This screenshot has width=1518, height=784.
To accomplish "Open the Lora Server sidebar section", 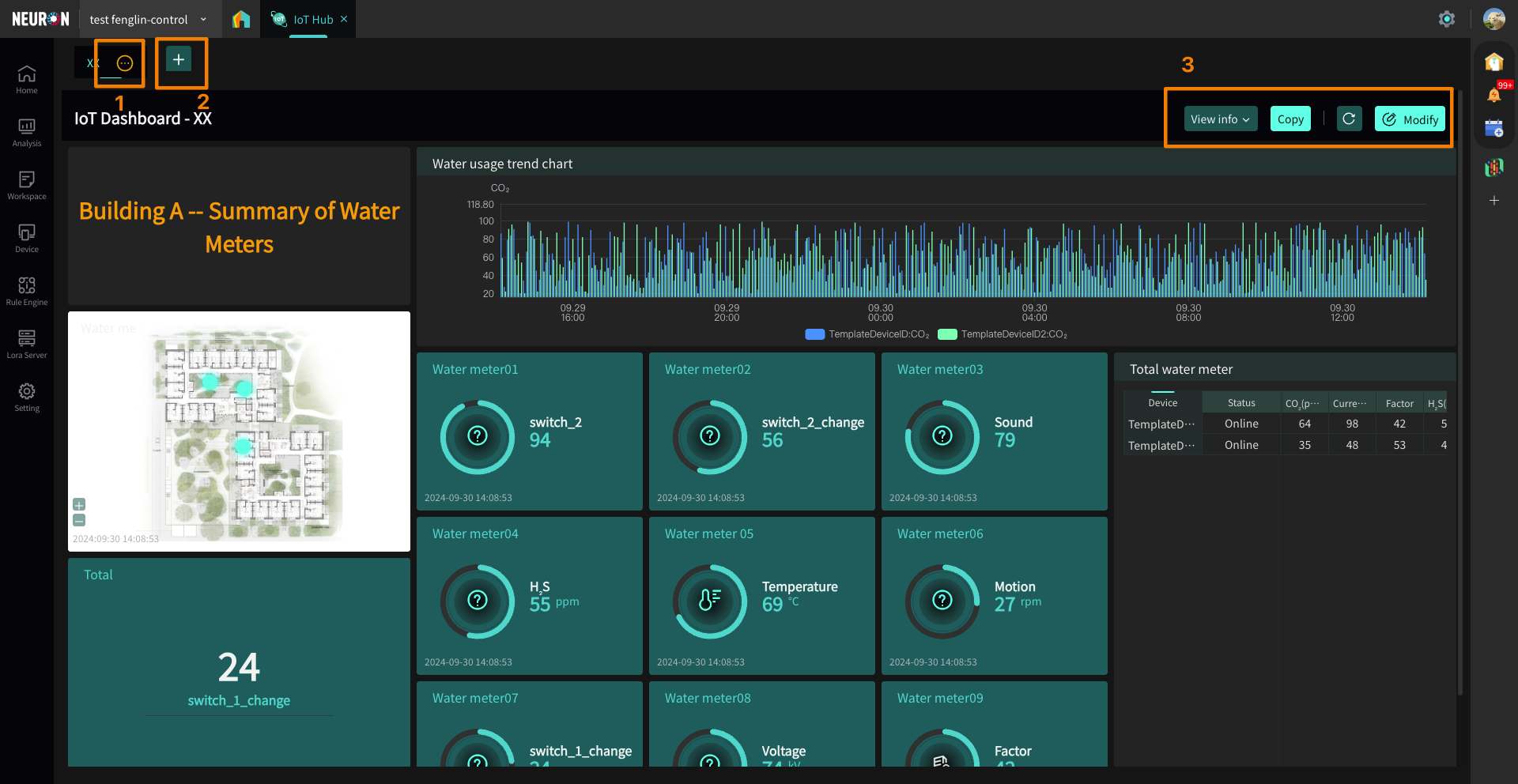I will (27, 345).
